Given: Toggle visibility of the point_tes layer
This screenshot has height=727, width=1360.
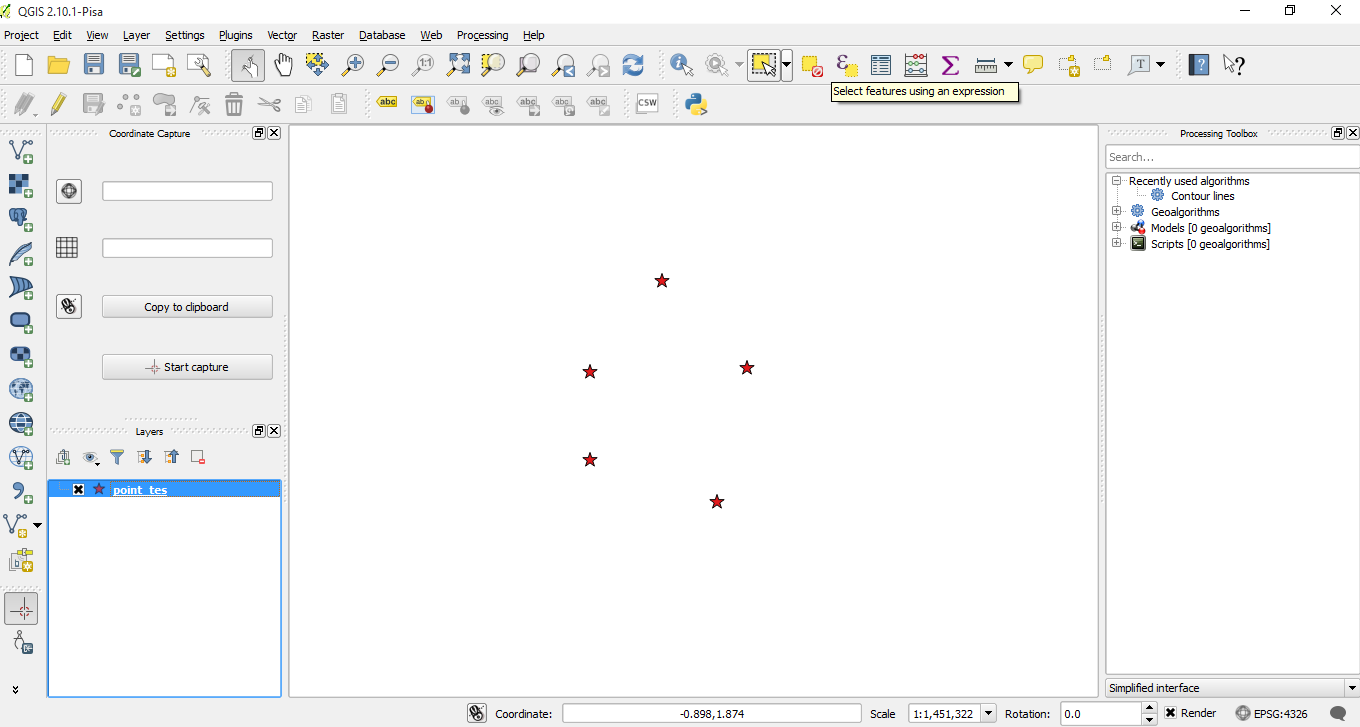Looking at the screenshot, I should pyautogui.click(x=79, y=489).
